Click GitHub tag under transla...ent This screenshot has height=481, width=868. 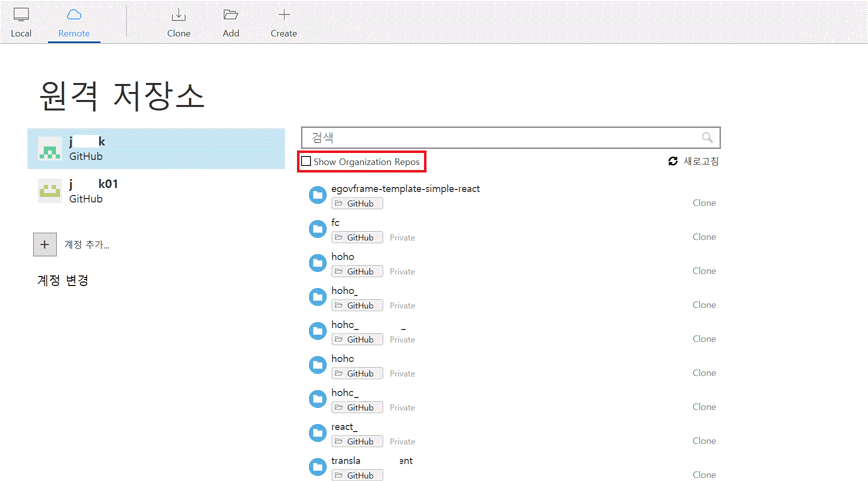(357, 475)
